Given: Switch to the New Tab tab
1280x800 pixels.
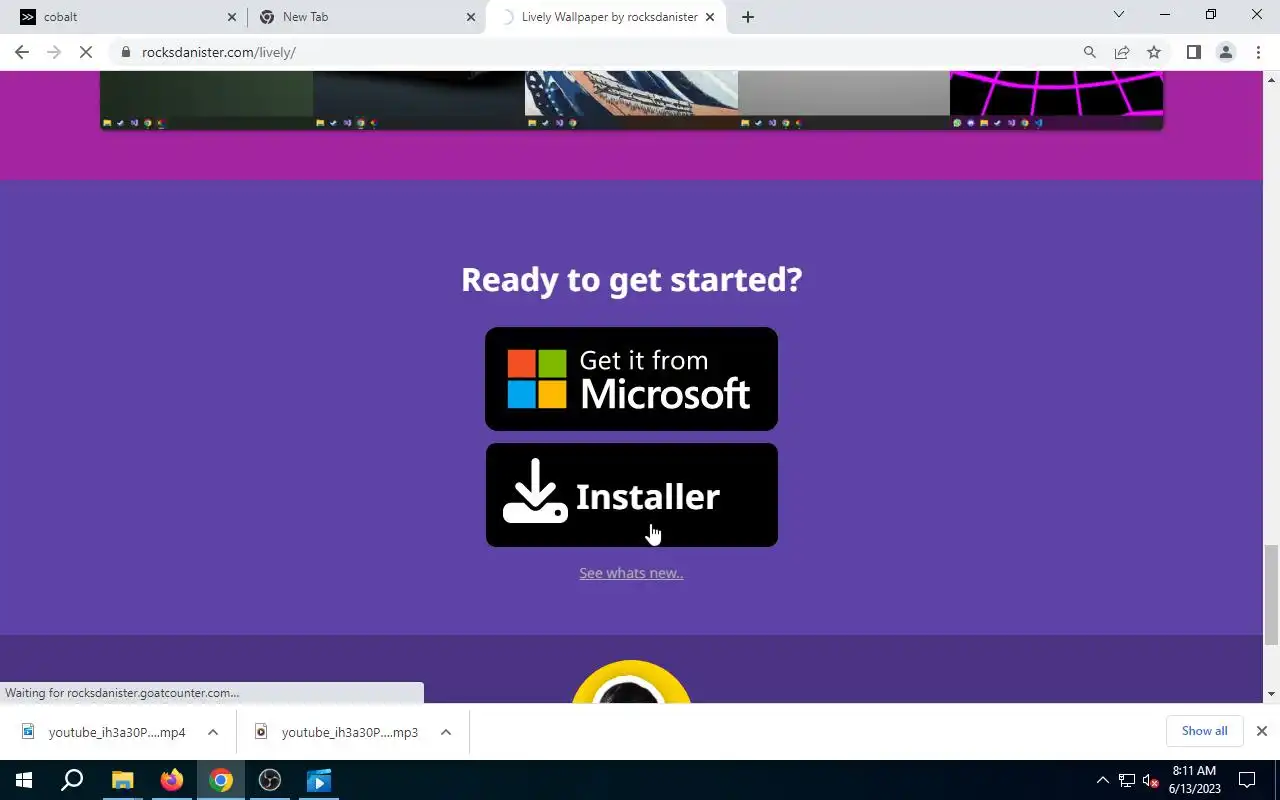Looking at the screenshot, I should point(366,17).
